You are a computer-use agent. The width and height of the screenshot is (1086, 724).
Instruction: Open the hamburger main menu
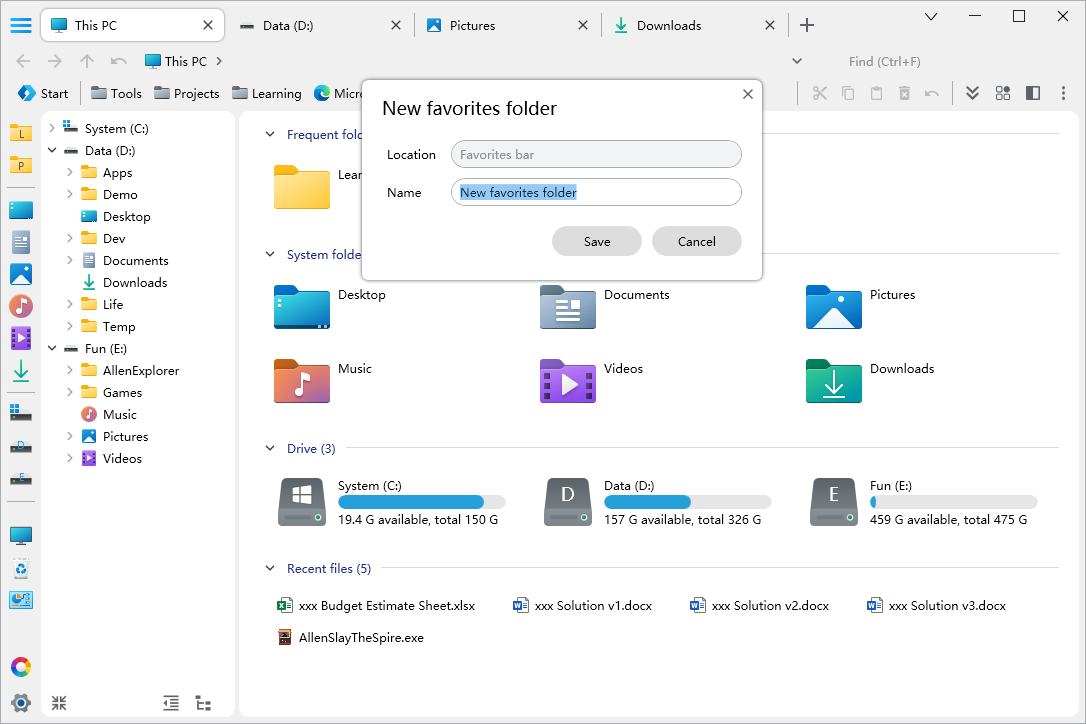[x=21, y=25]
